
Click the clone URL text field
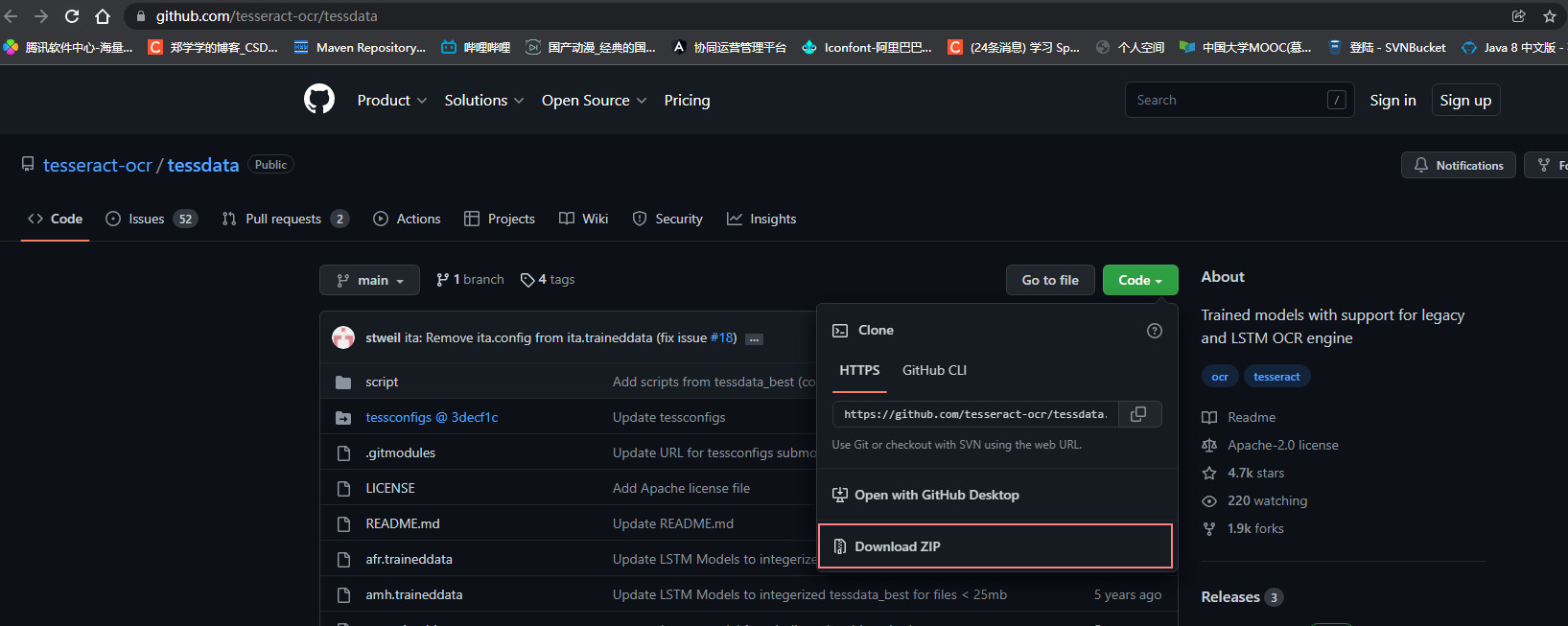pyautogui.click(x=975, y=414)
